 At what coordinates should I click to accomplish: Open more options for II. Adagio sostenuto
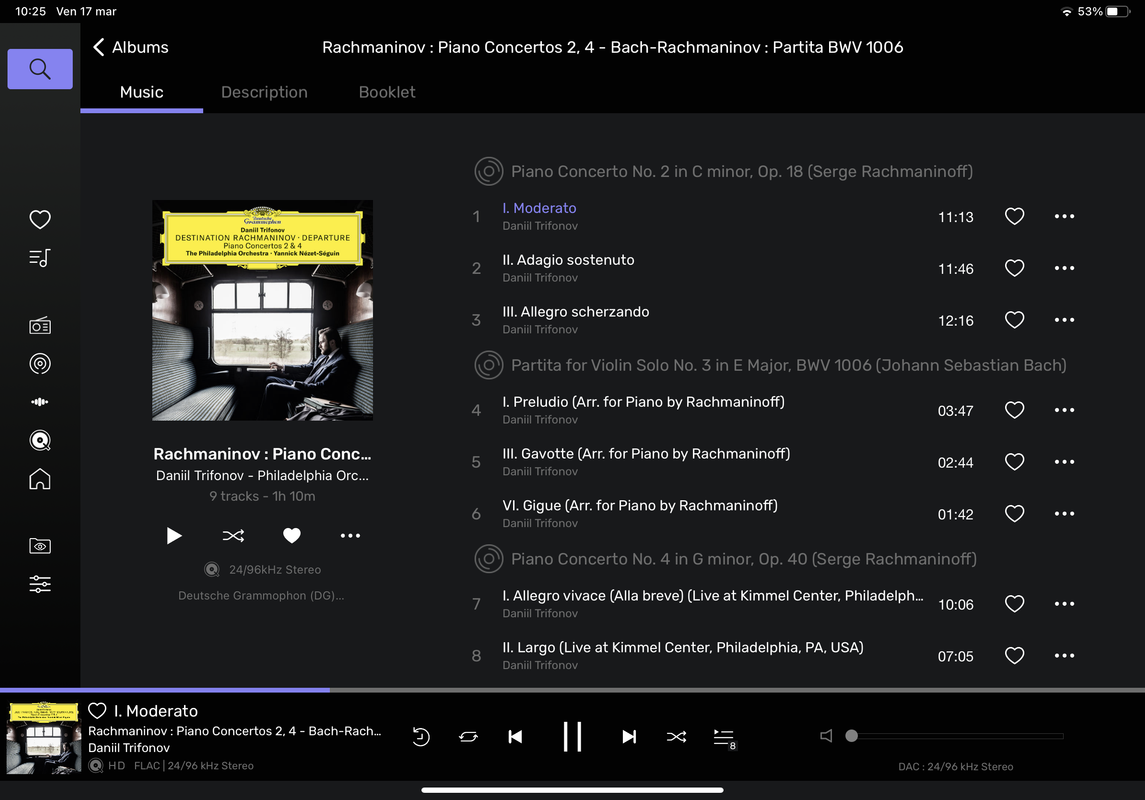[x=1065, y=268]
